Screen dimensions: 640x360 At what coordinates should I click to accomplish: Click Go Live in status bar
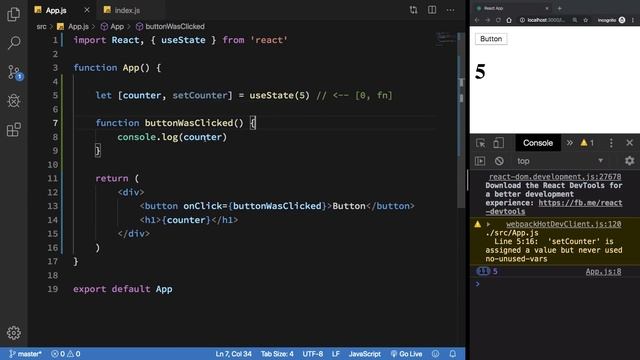407,354
